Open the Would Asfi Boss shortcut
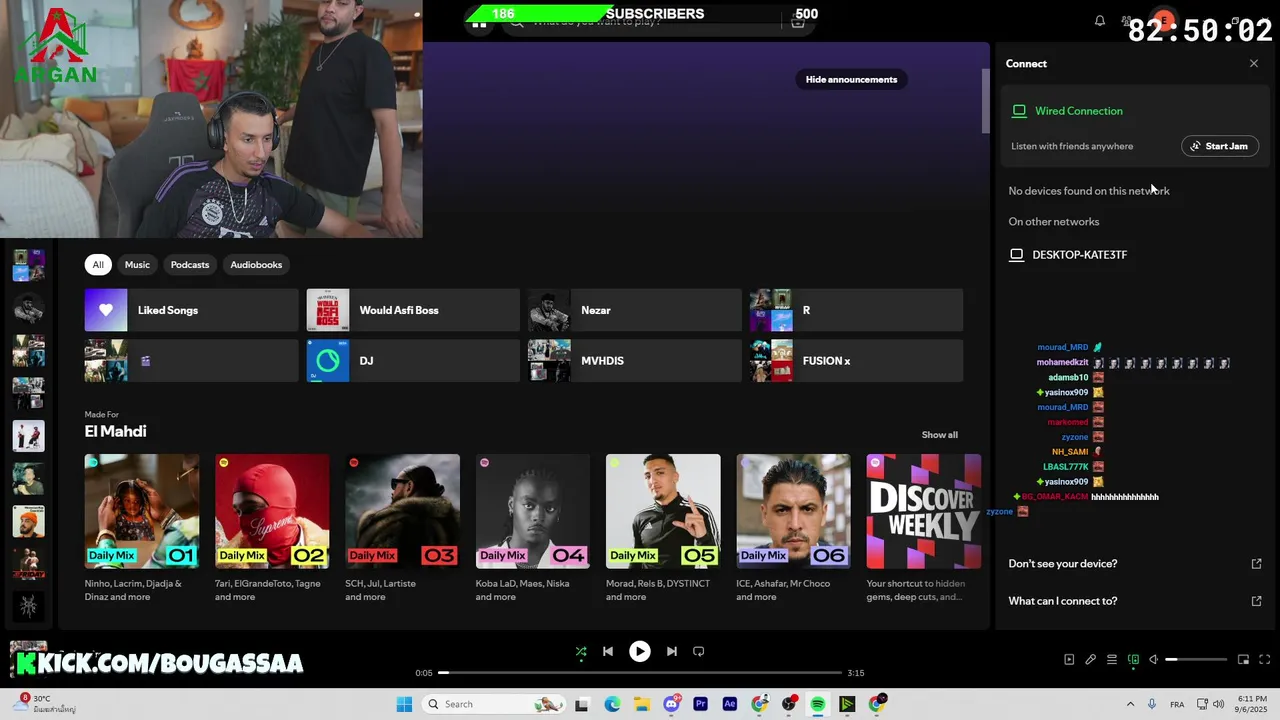 [x=413, y=310]
